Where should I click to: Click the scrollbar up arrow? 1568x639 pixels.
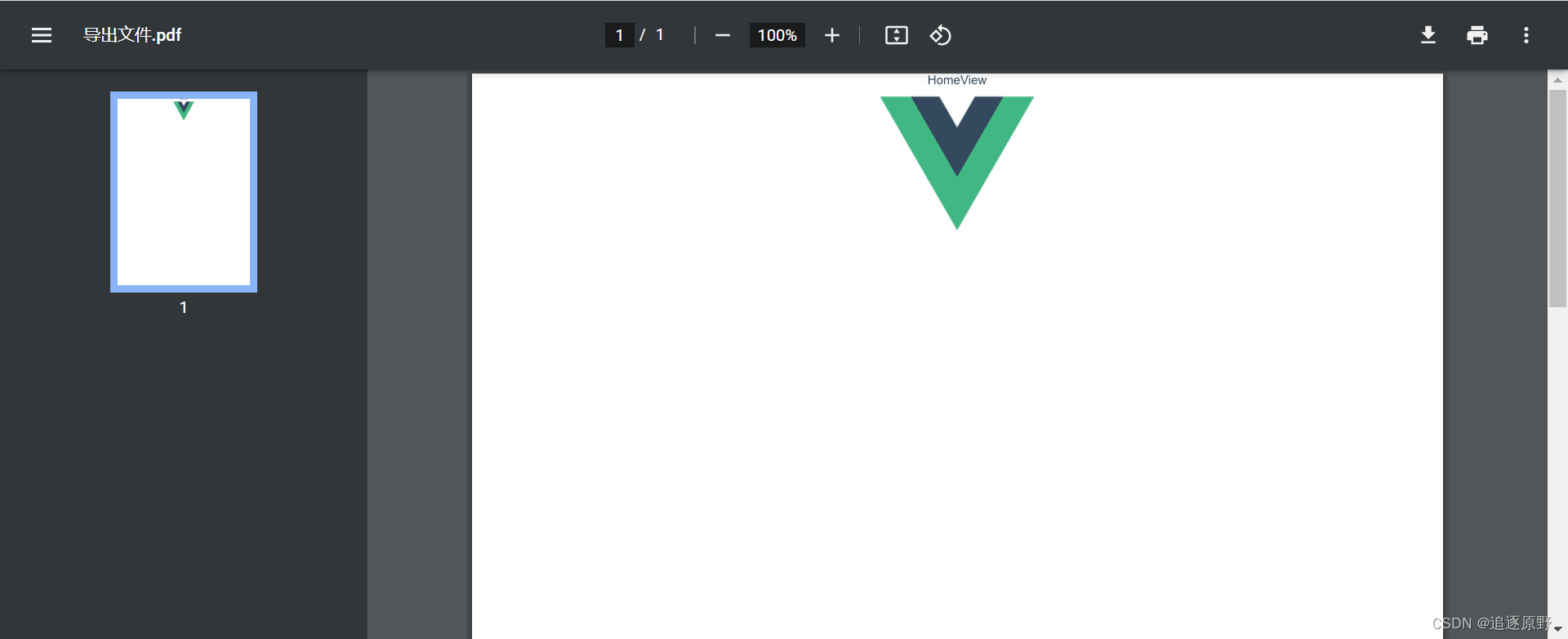[1557, 80]
